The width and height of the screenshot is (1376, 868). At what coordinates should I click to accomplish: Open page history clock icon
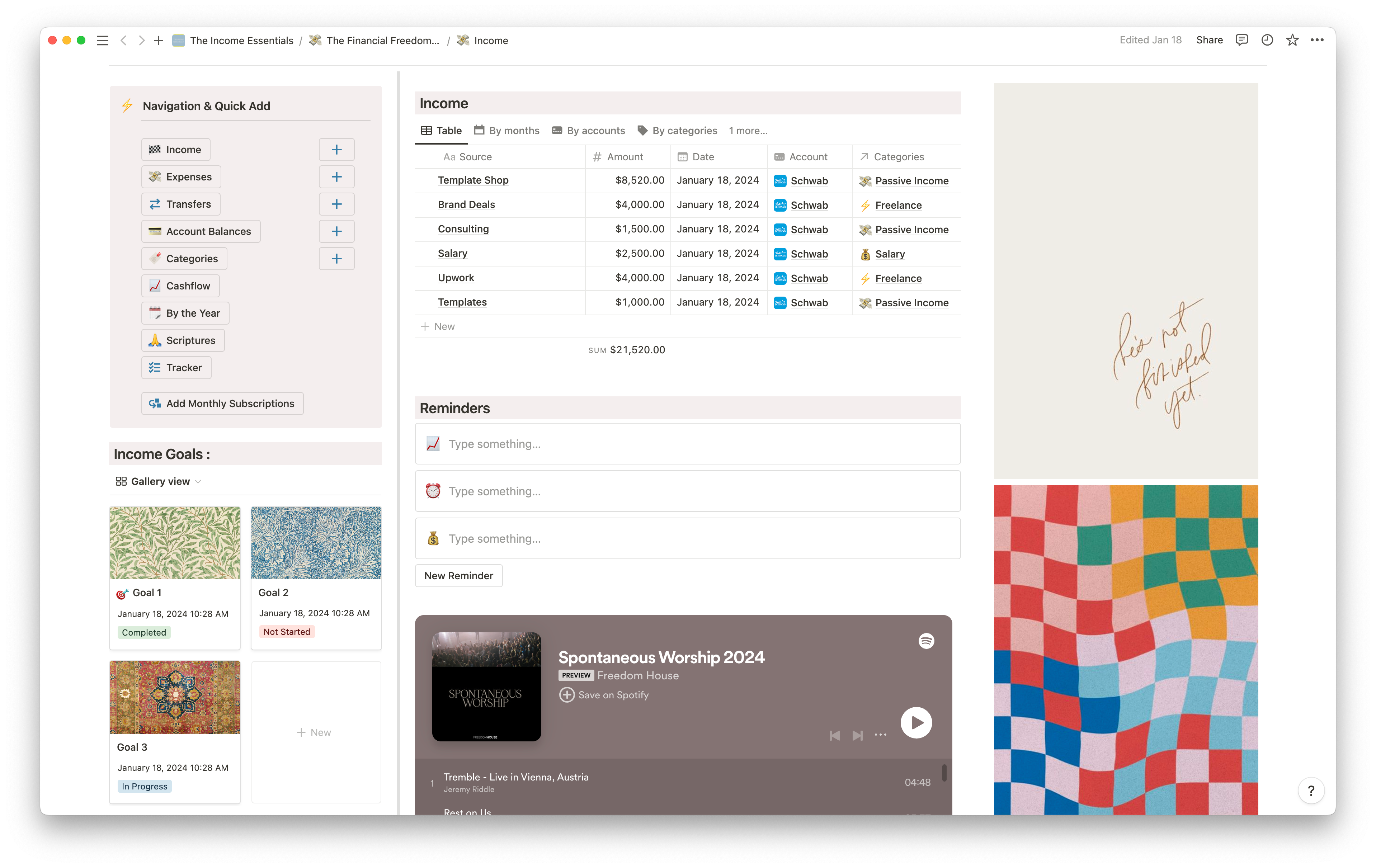pos(1267,40)
